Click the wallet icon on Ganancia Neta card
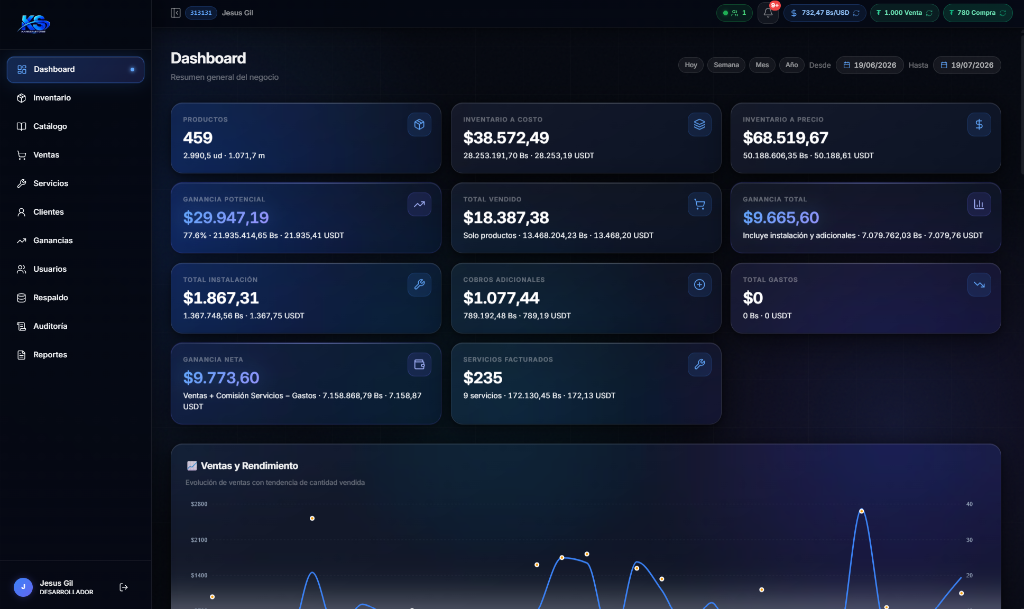This screenshot has height=609, width=1024. tap(419, 364)
